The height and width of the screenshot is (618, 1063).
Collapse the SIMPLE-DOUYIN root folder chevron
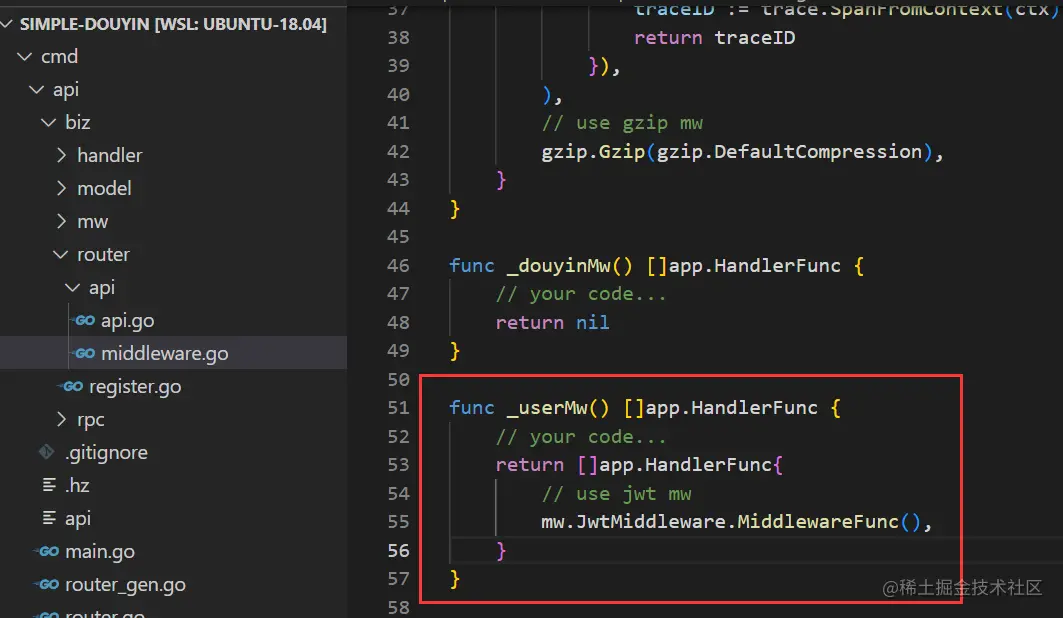click(x=7, y=24)
